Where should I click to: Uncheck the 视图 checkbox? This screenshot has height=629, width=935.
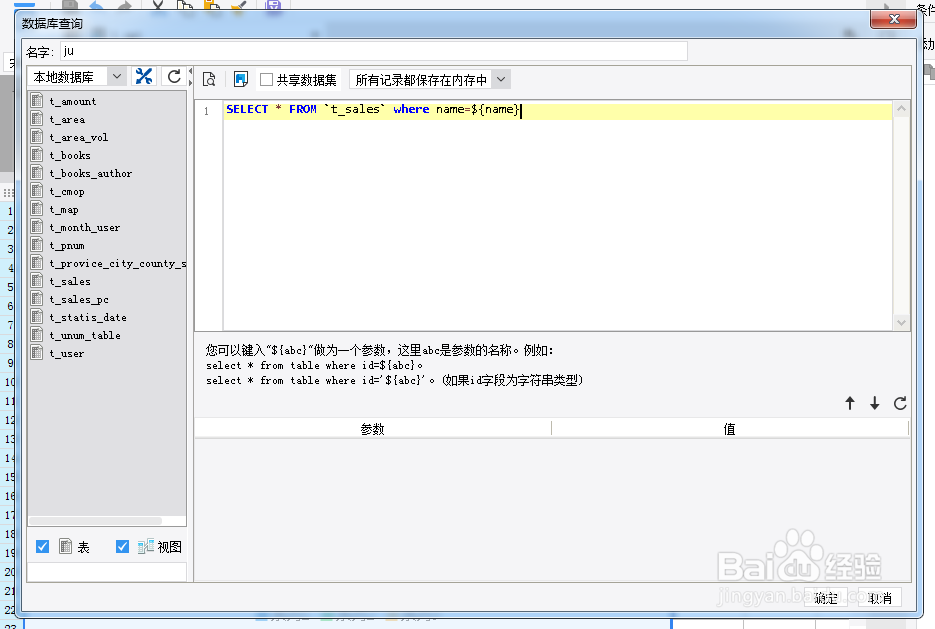pos(122,546)
